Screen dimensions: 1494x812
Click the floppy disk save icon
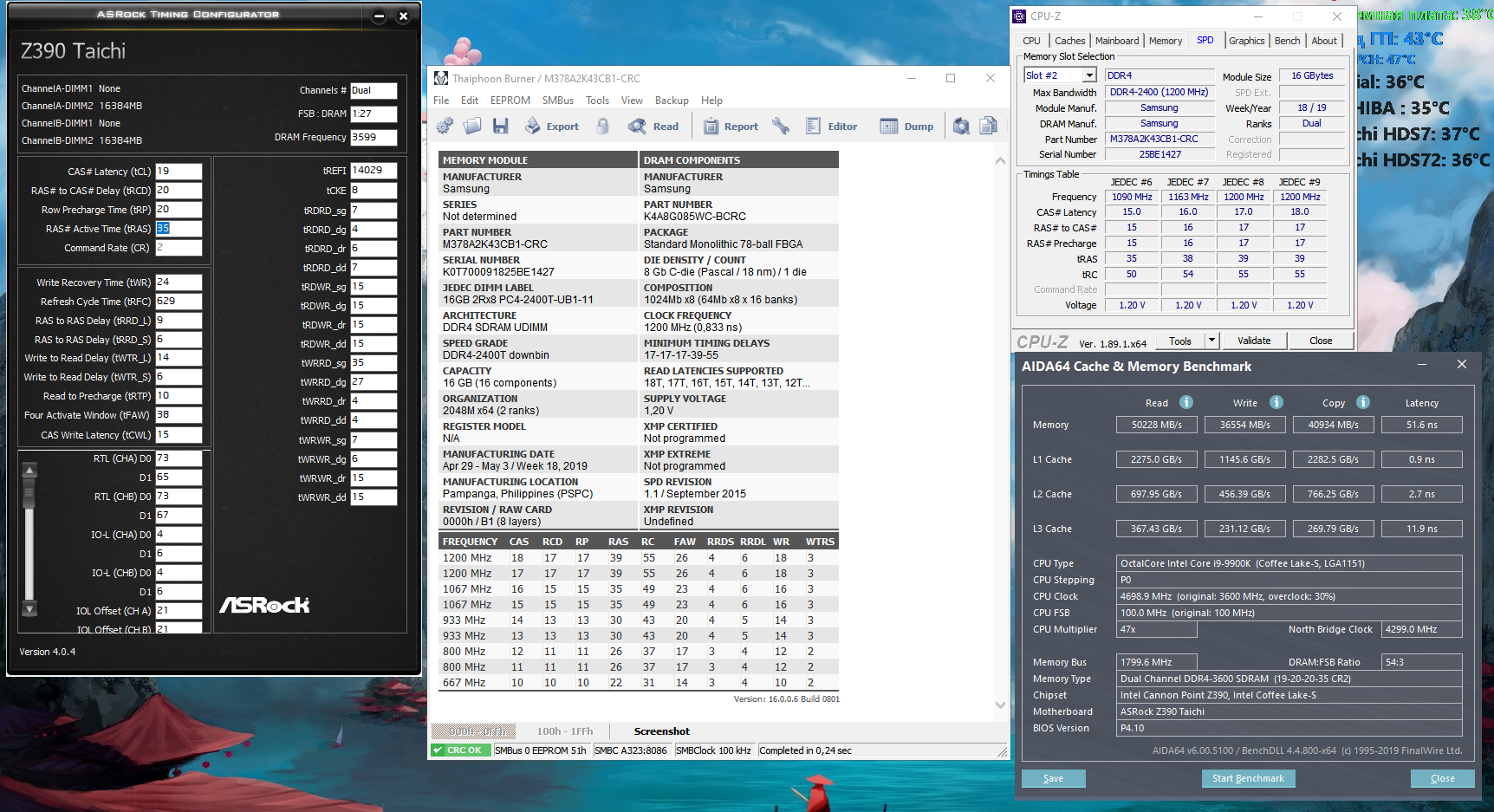(500, 127)
